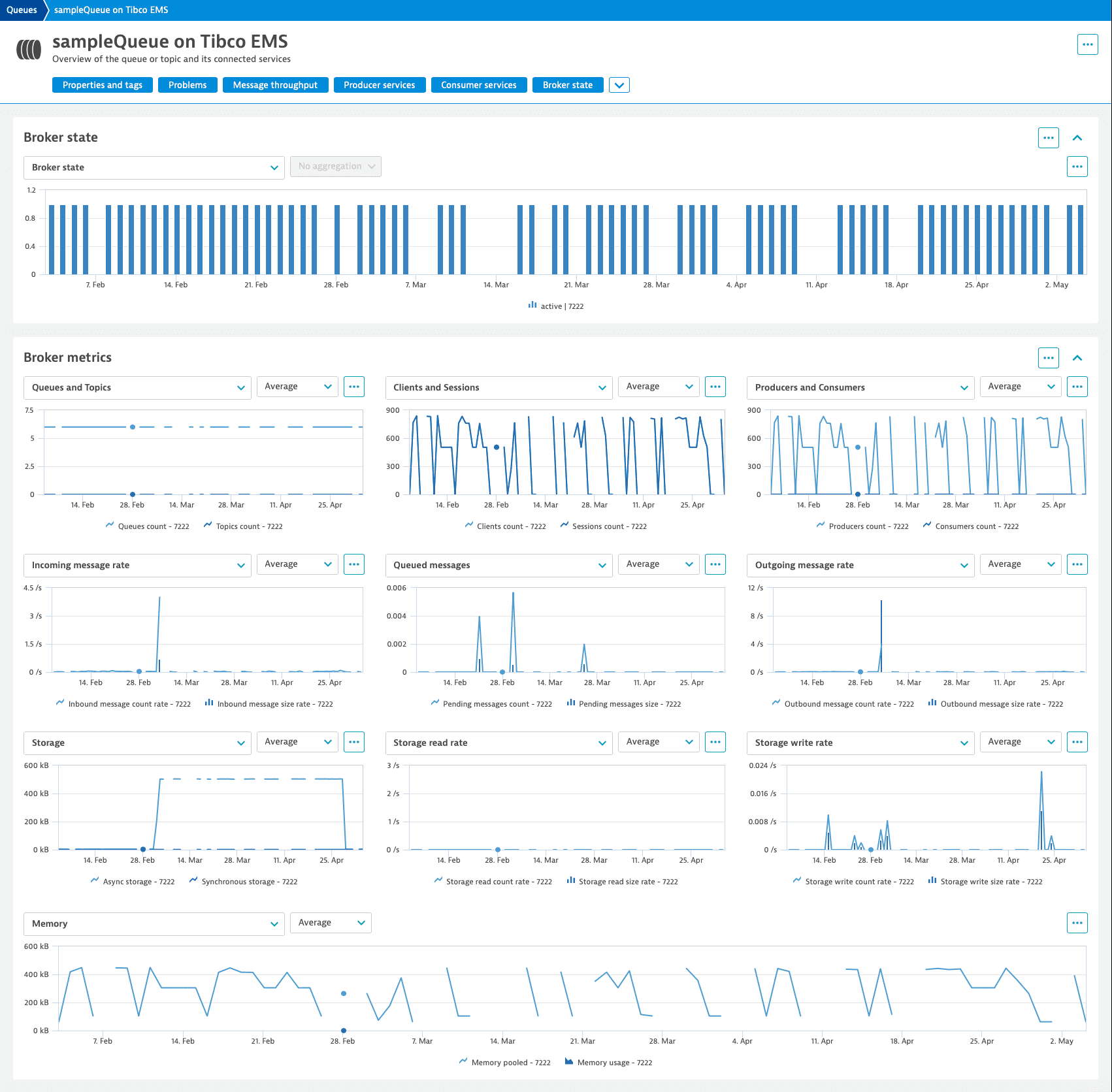Open Queues and Topics chart options
This screenshot has width=1112, height=1092.
(x=354, y=387)
